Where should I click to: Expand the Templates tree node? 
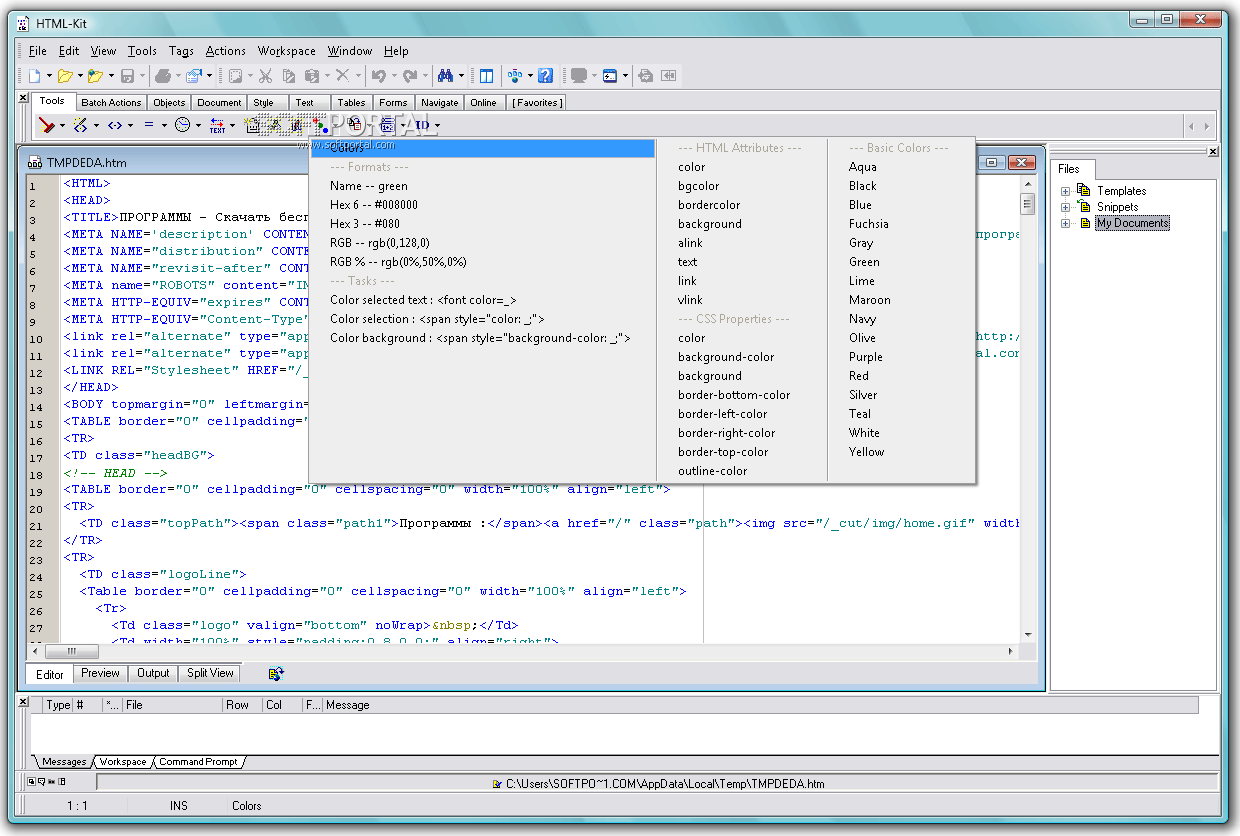(1066, 191)
